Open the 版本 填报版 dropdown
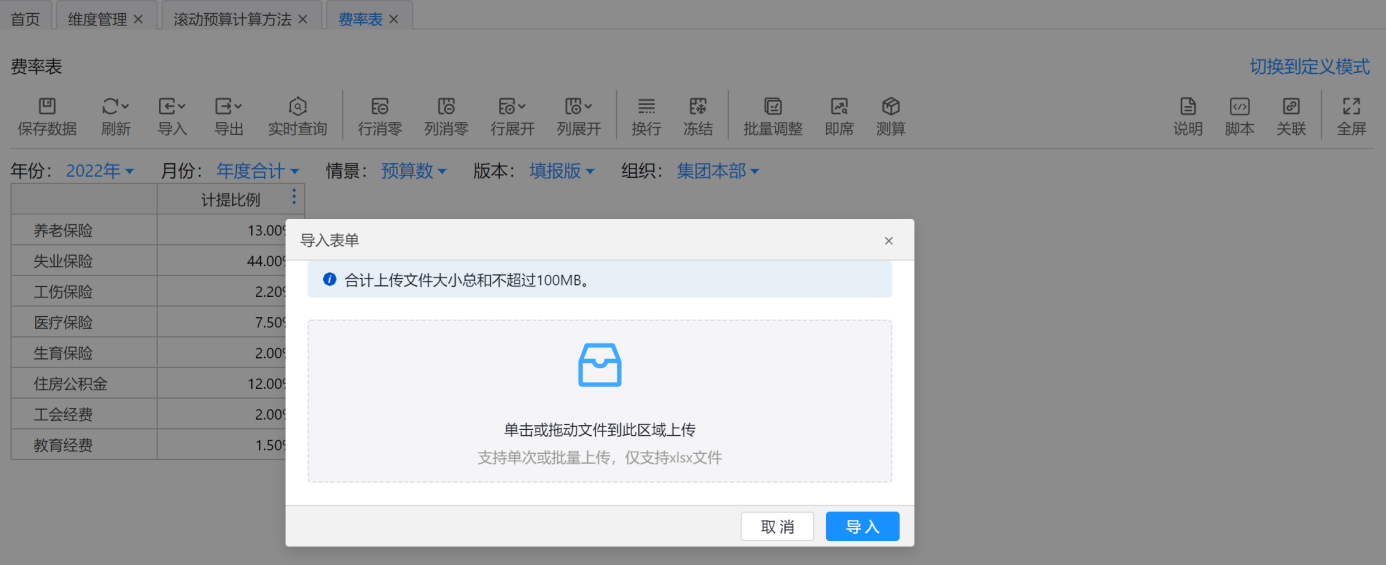The height and width of the screenshot is (565, 1386). click(x=561, y=171)
